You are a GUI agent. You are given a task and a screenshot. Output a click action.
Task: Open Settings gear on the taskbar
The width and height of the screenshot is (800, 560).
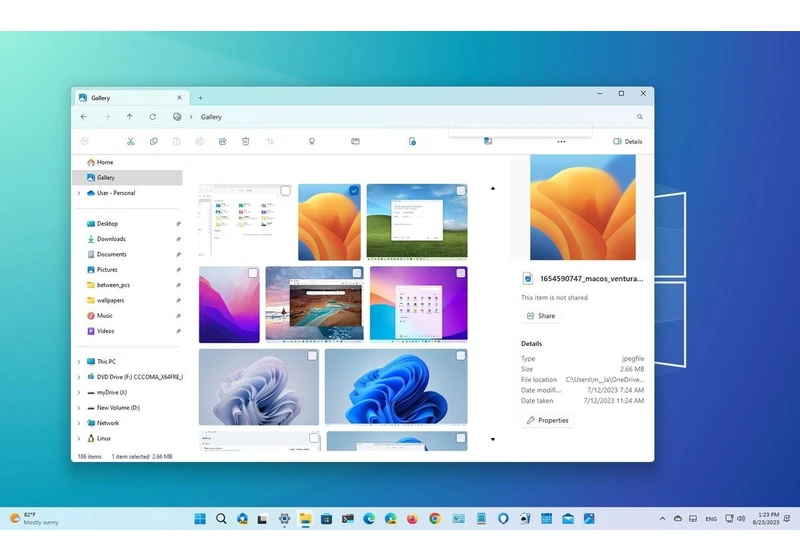tap(284, 519)
